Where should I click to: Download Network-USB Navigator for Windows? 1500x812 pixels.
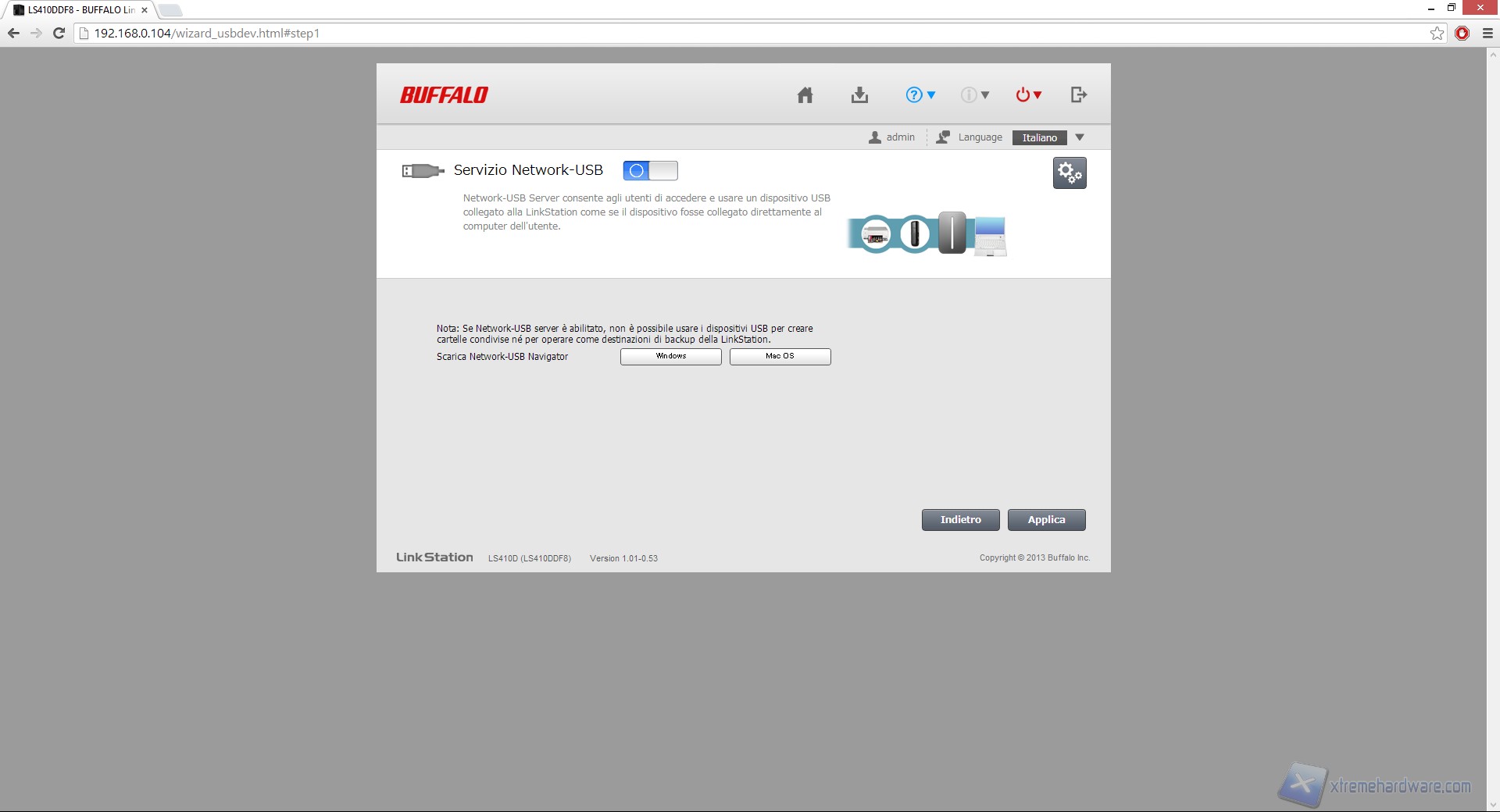(x=670, y=357)
